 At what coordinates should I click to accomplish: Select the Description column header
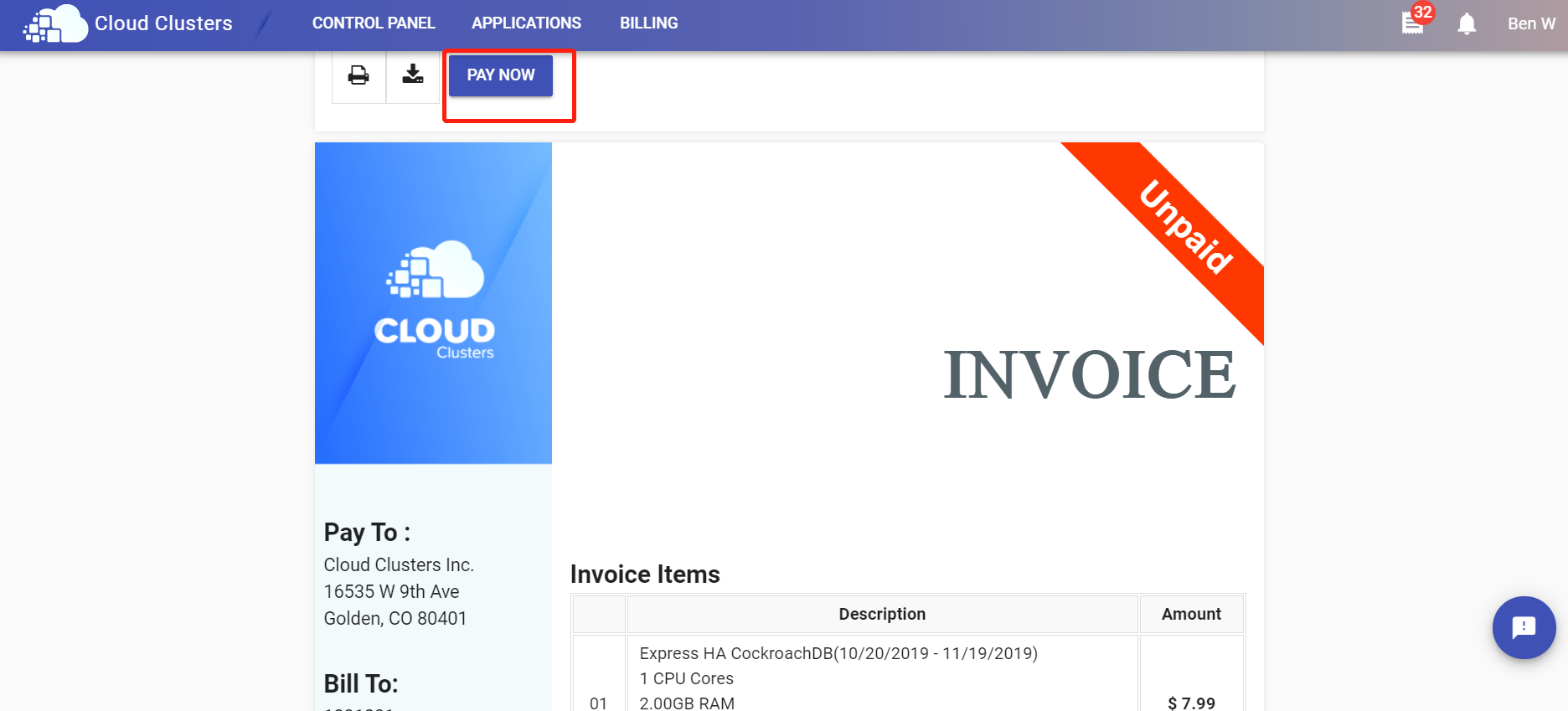coord(882,614)
